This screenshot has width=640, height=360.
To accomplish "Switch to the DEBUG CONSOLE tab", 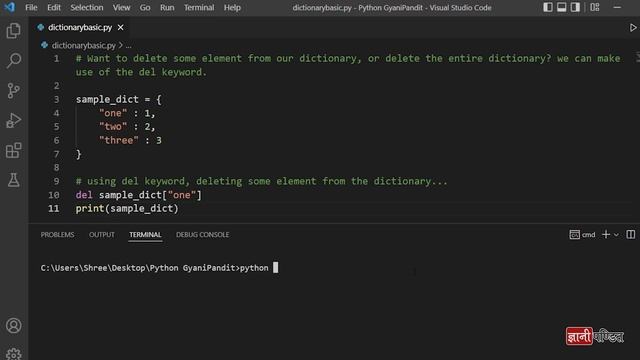I will coord(202,235).
